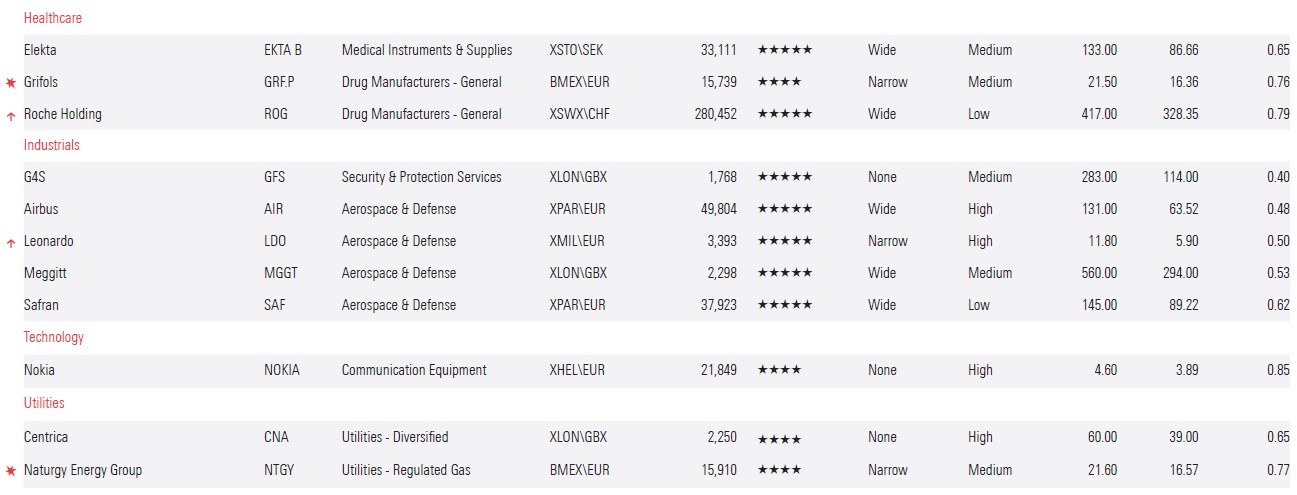Click the five-star rating for Elekta
Viewport: 1297px width, 495px height.
(x=784, y=50)
